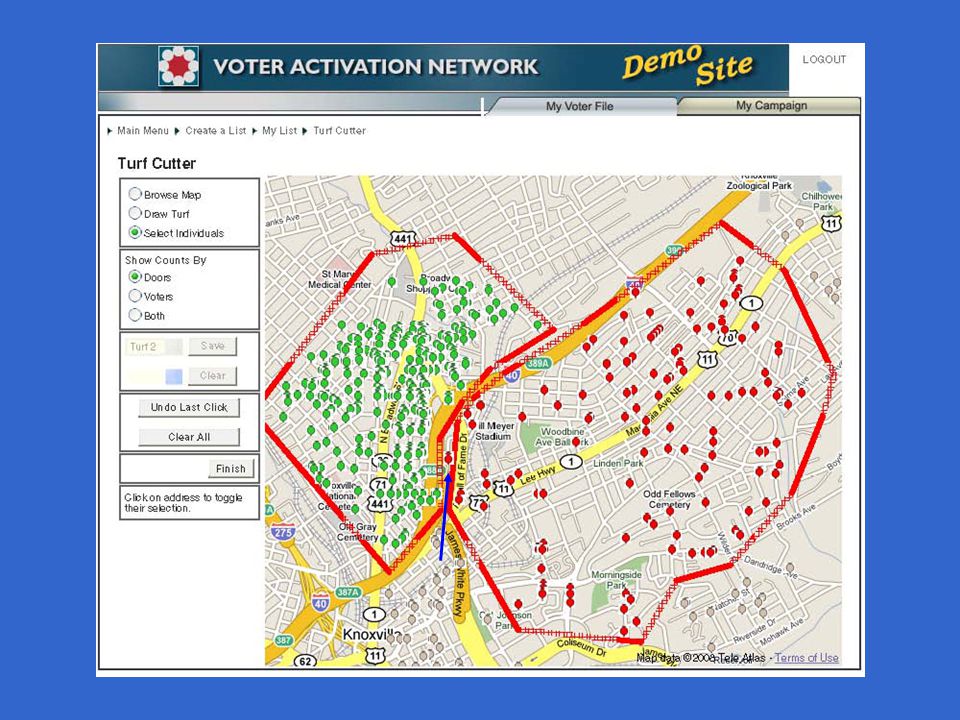Click the Lee Hwy road label
960x720 pixels.
tap(538, 475)
